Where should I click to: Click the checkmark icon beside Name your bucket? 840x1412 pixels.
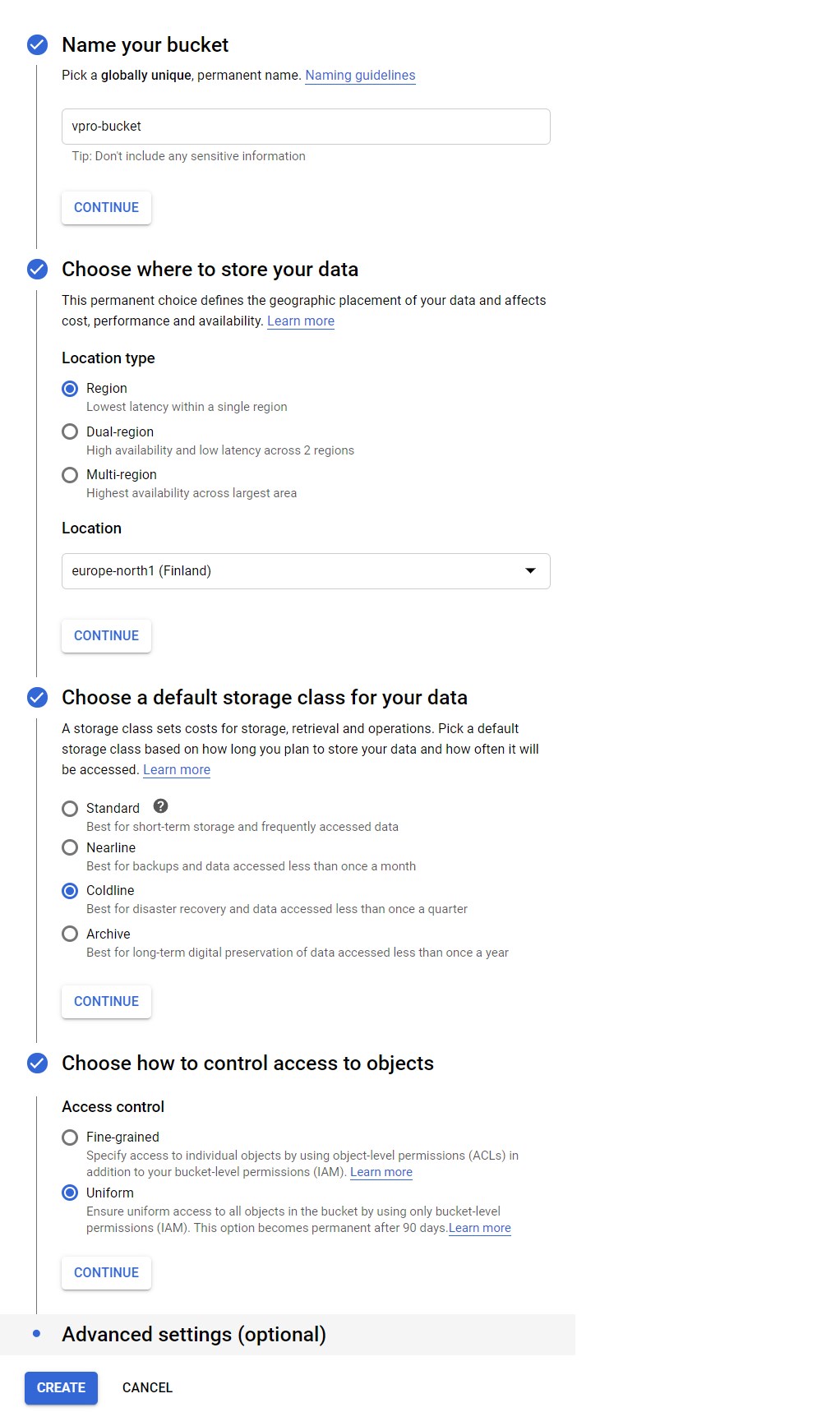(x=38, y=44)
